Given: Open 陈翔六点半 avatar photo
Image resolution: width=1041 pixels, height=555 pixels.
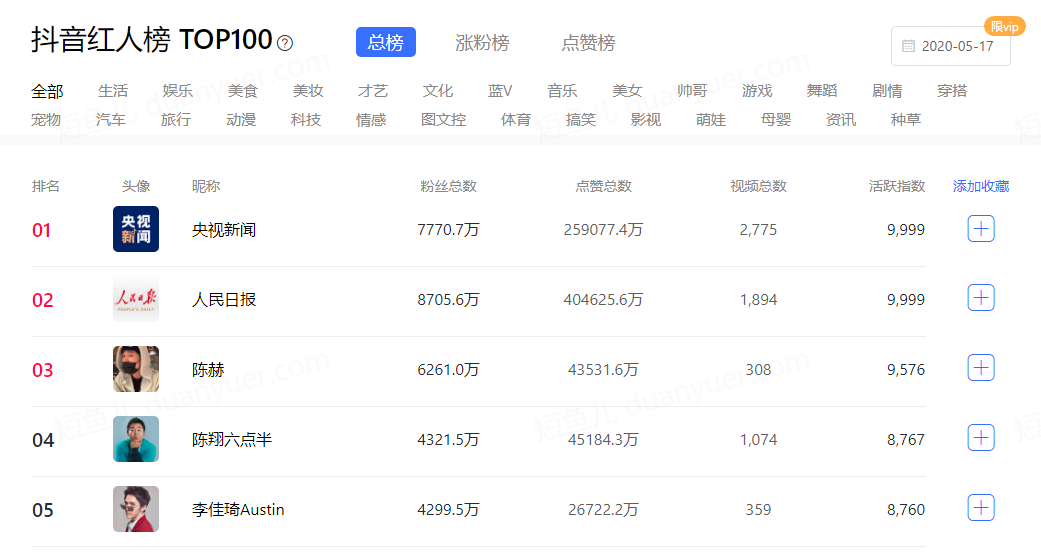Looking at the screenshot, I should pos(136,439).
